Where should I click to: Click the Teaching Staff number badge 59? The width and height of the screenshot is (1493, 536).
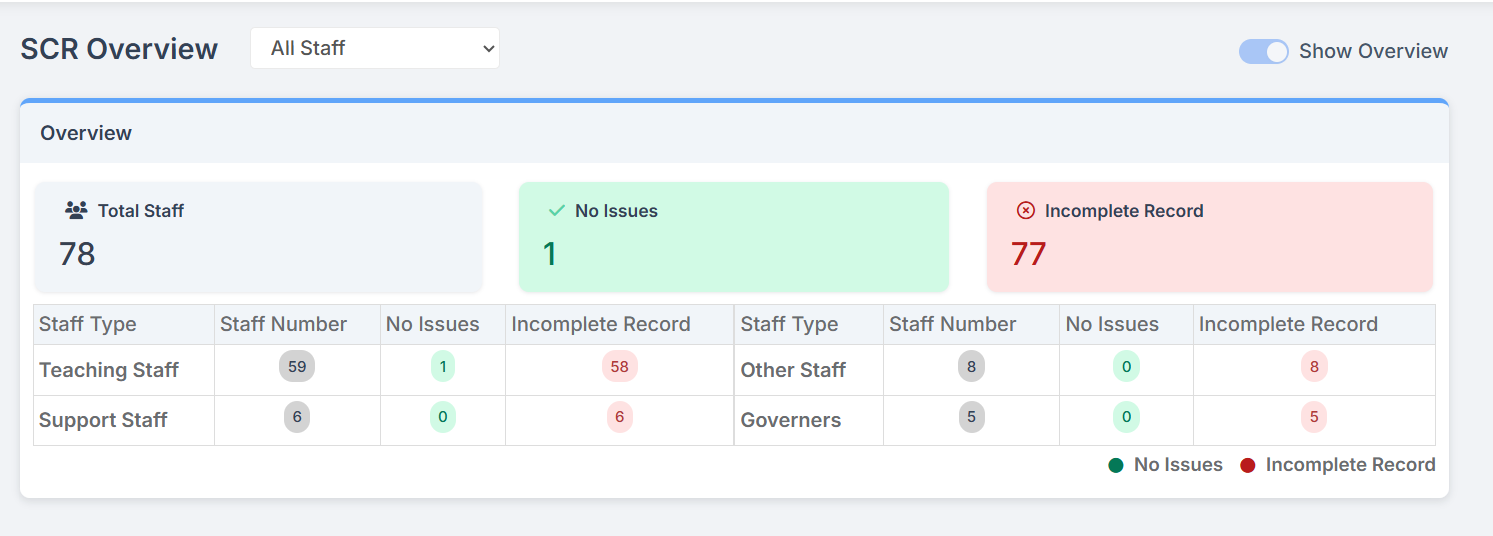[x=297, y=367]
